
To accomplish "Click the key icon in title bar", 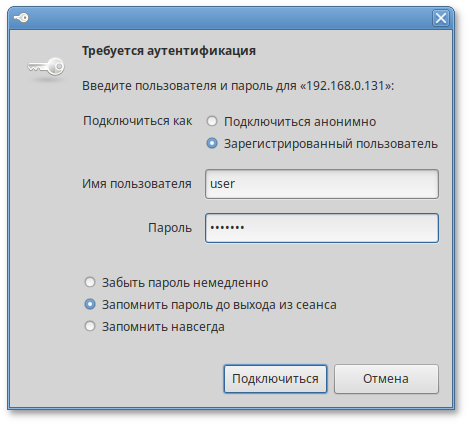I will coord(21,18).
